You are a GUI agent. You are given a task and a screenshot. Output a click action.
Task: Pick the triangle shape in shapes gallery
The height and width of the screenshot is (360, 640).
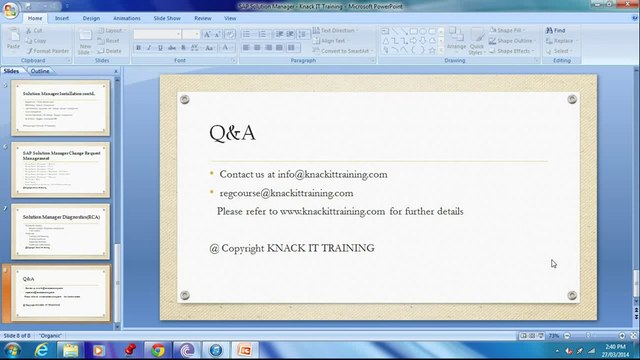coord(385,41)
